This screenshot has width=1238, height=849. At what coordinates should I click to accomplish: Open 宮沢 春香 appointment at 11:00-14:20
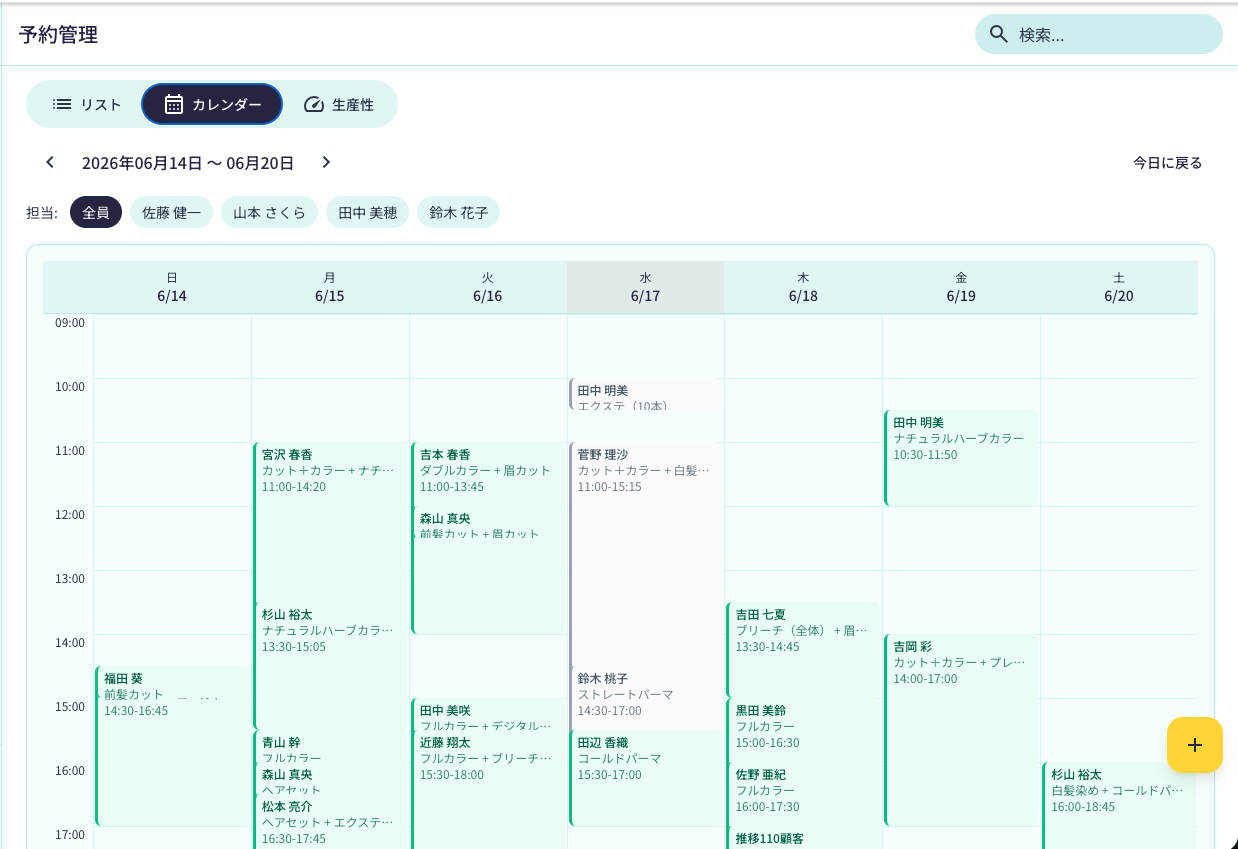pyautogui.click(x=330, y=522)
